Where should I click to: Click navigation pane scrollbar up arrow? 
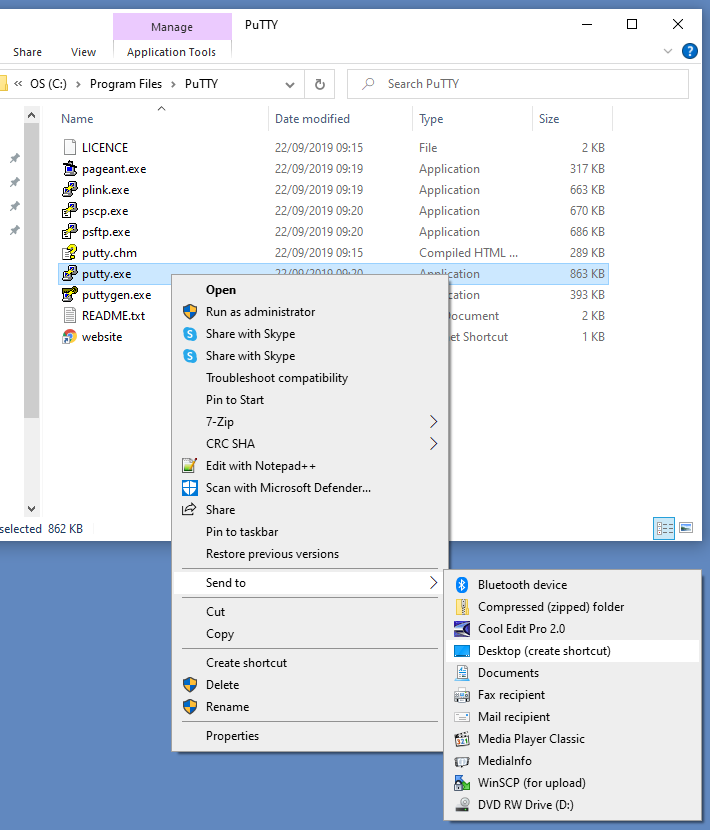(x=31, y=115)
